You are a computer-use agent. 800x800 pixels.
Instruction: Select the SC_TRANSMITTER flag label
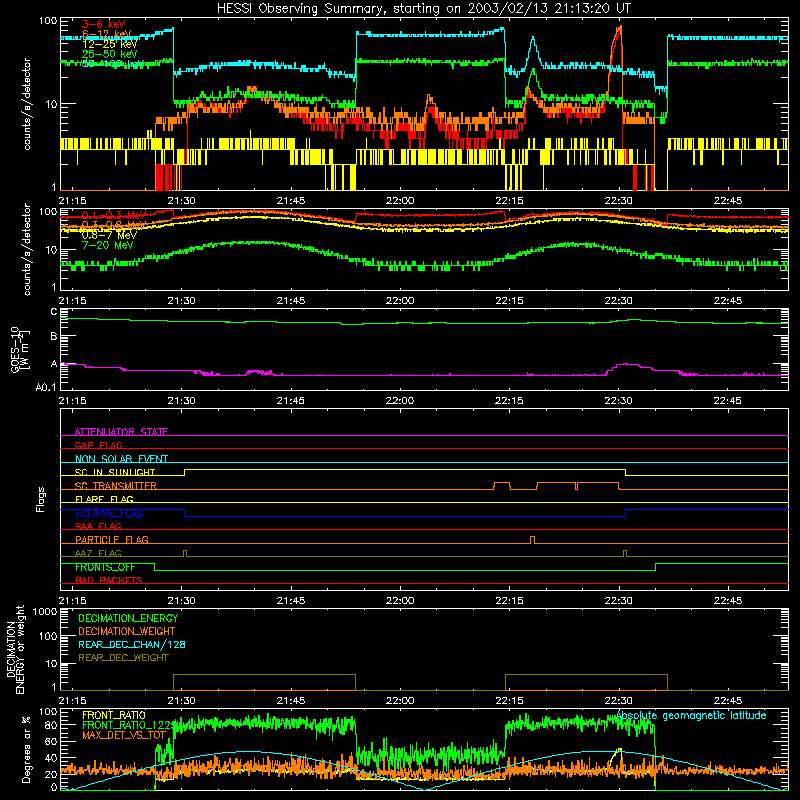click(x=116, y=486)
